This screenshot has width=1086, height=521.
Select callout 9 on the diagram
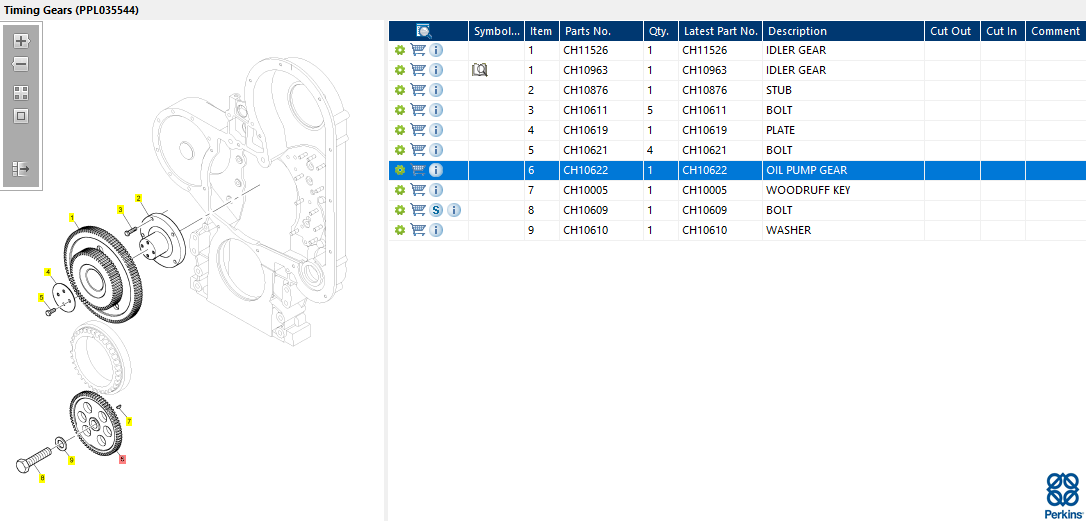pos(71,459)
